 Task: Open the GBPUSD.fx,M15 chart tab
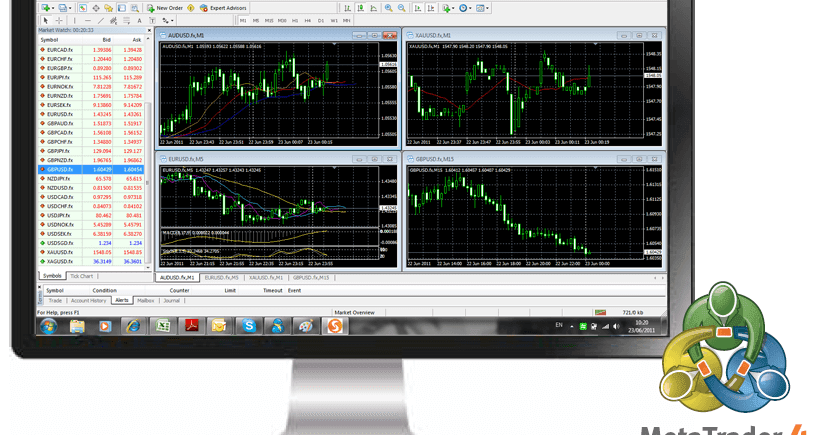point(311,277)
